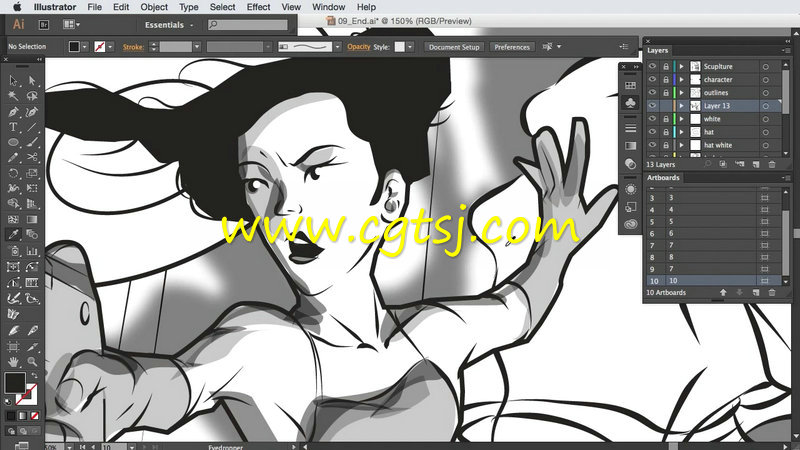Select the Lasso tool

tap(32, 96)
